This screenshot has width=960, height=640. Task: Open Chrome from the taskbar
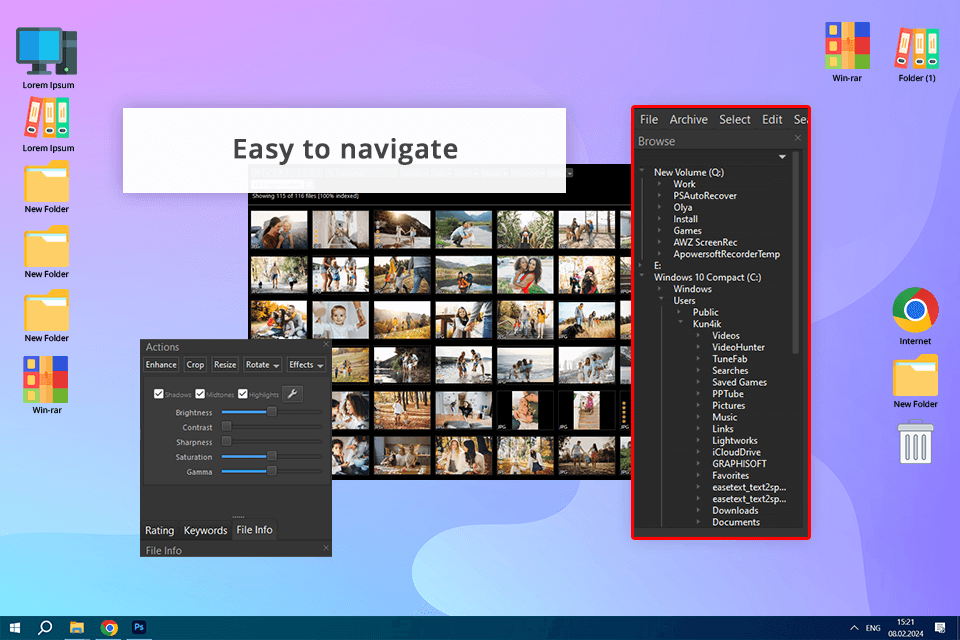click(109, 627)
